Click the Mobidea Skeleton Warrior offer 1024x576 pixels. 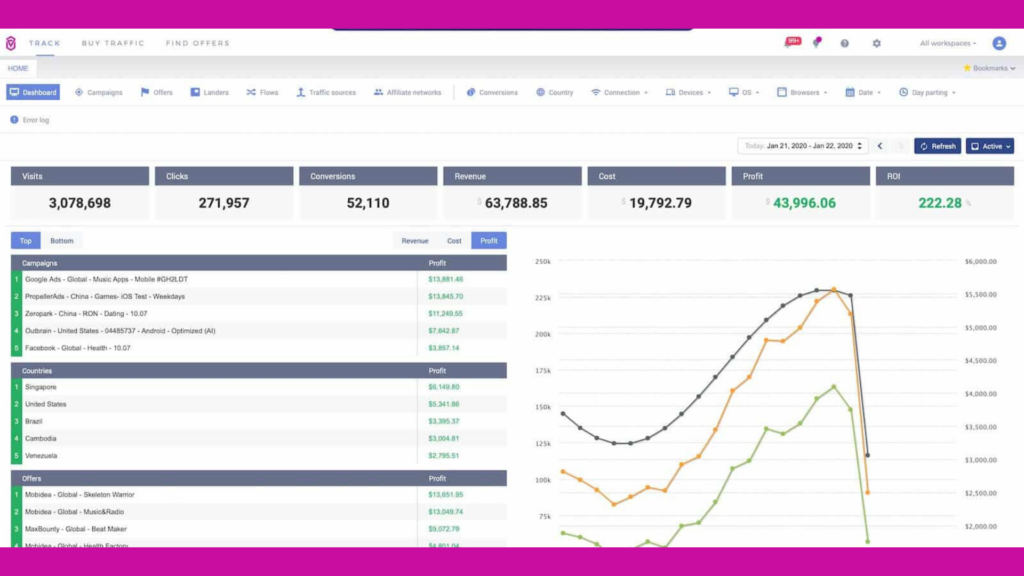[x=259, y=495]
